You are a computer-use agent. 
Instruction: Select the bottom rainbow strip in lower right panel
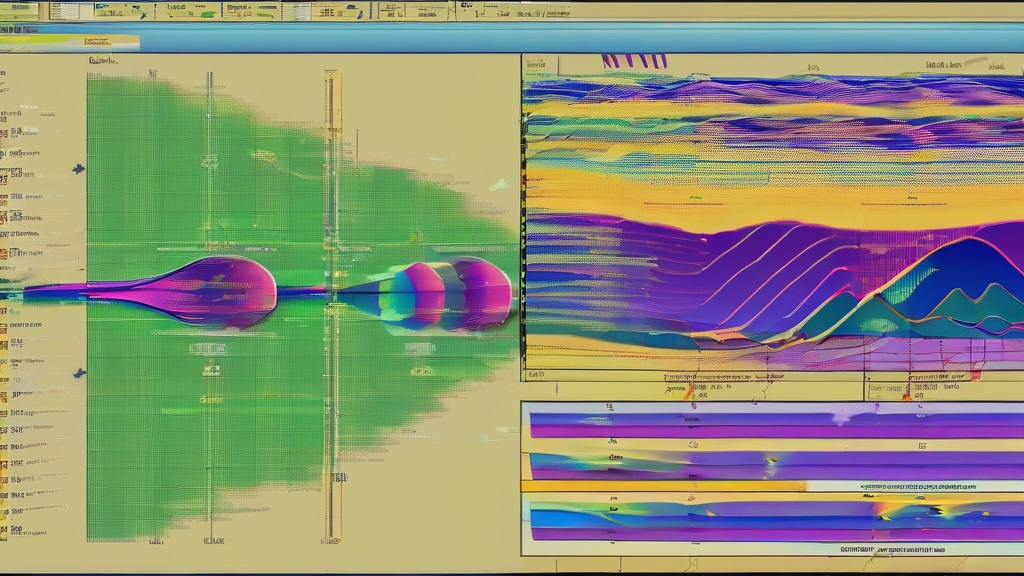pos(776,520)
